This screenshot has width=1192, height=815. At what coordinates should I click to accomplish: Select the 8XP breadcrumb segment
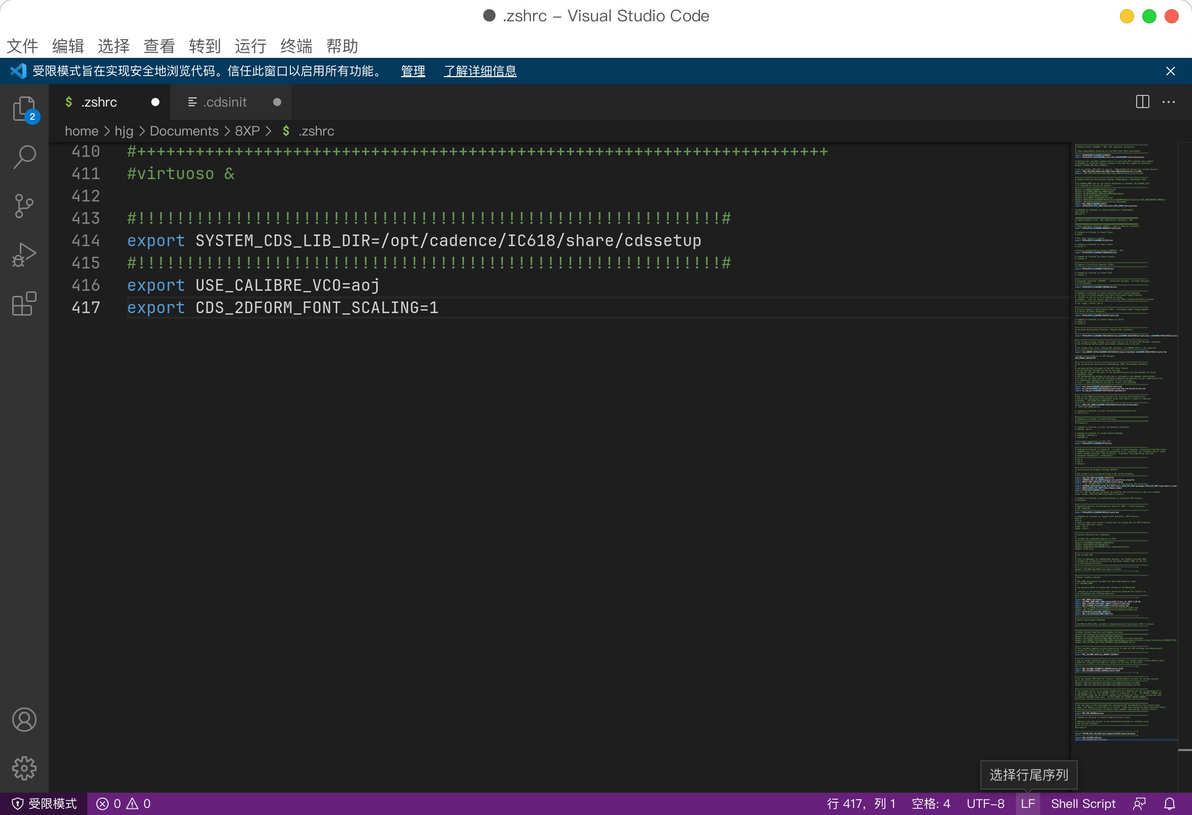click(x=247, y=131)
